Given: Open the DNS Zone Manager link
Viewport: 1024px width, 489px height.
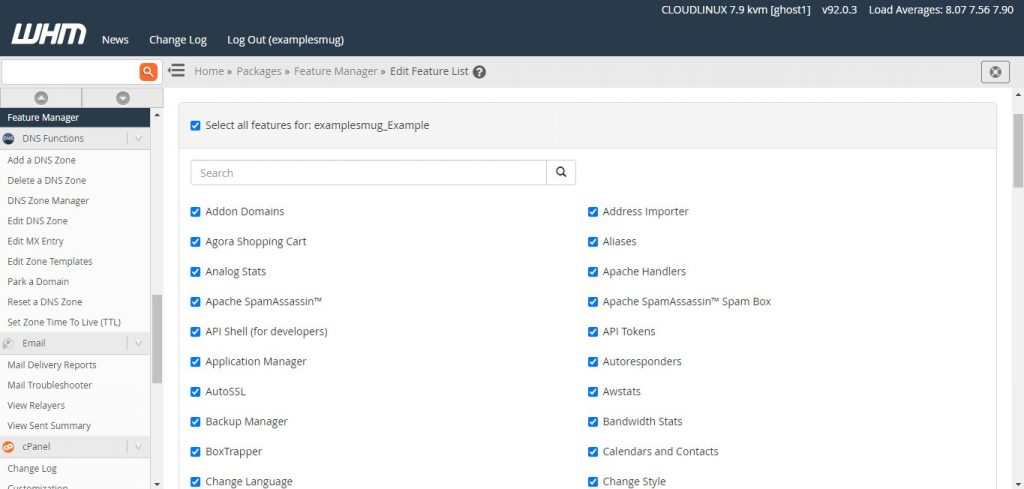Looking at the screenshot, I should point(48,201).
